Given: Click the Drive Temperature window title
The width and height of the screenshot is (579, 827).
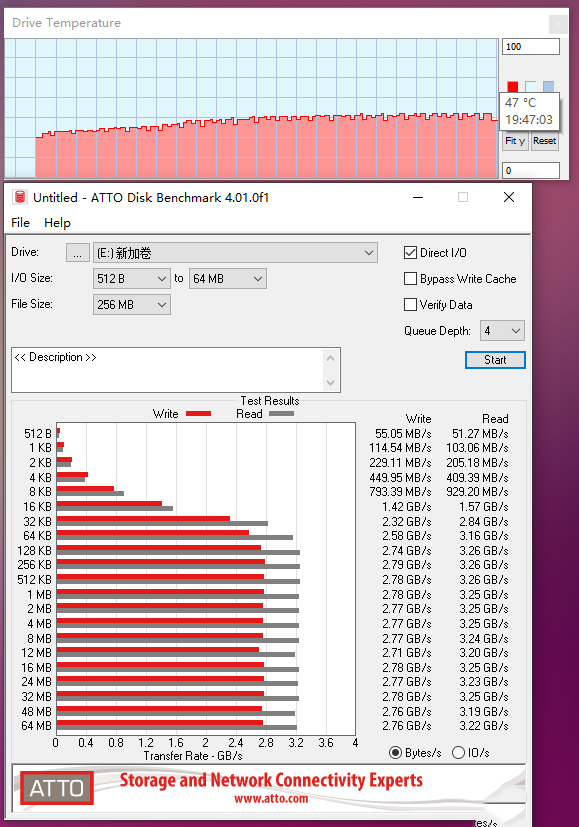Looking at the screenshot, I should [x=66, y=23].
